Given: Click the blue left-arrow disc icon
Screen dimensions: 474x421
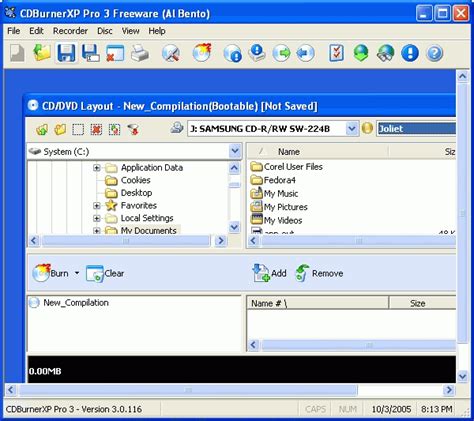Looking at the screenshot, I should [305, 53].
